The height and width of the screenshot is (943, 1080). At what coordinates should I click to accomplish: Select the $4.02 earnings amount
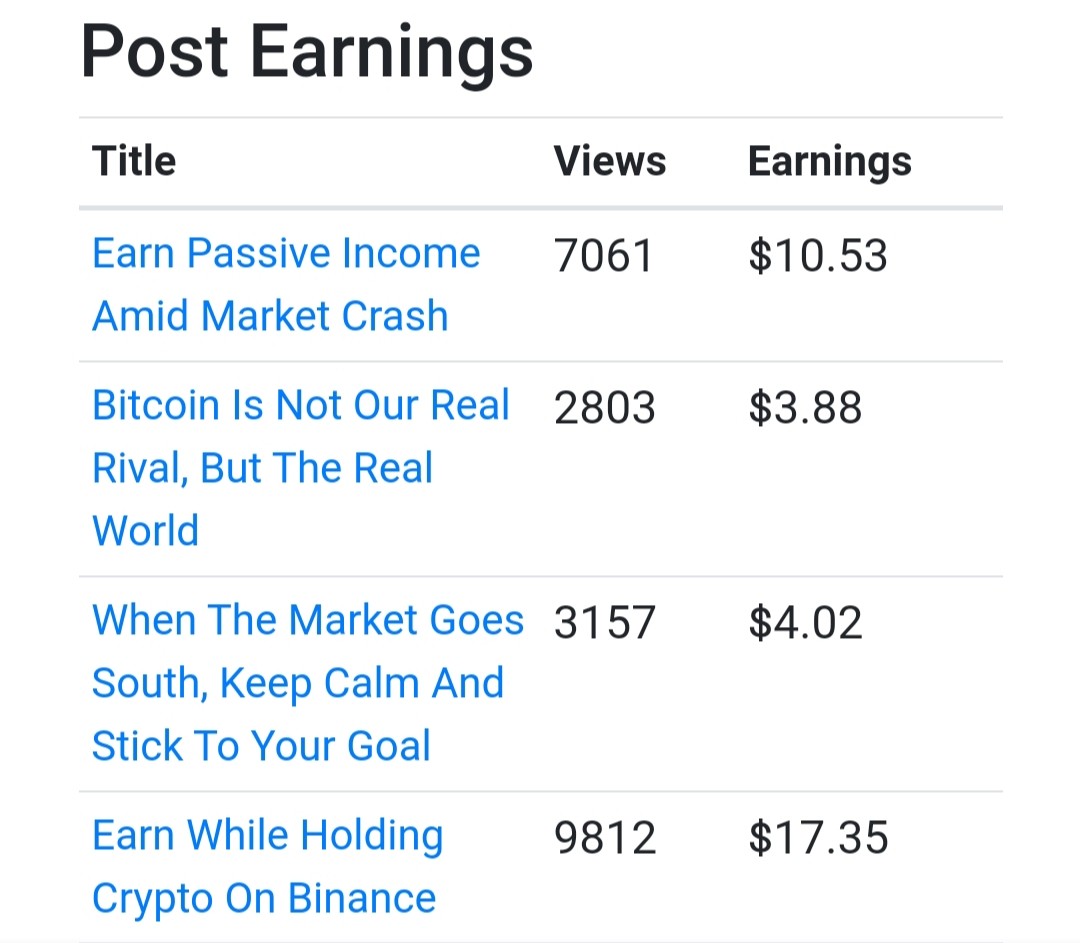point(805,622)
